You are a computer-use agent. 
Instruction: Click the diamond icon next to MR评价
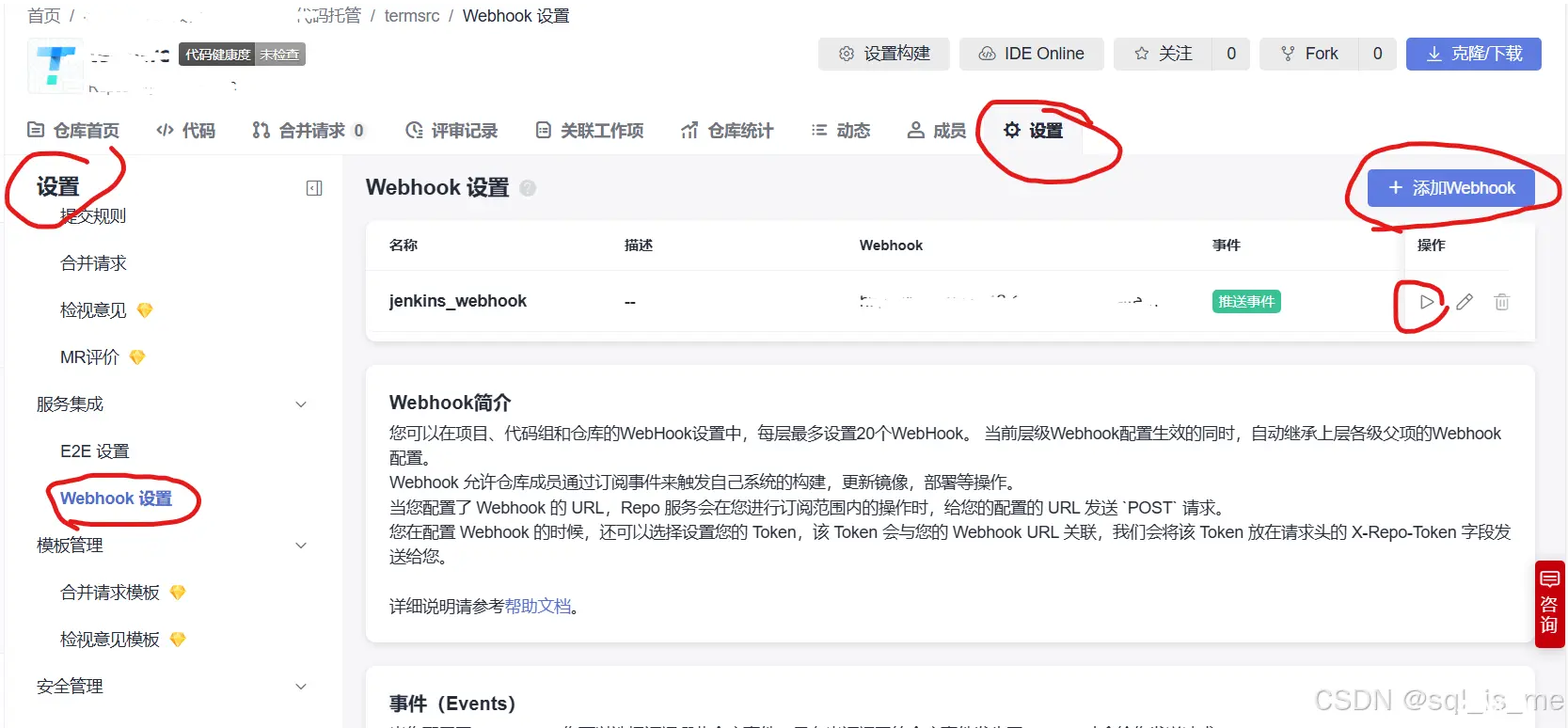tap(137, 356)
